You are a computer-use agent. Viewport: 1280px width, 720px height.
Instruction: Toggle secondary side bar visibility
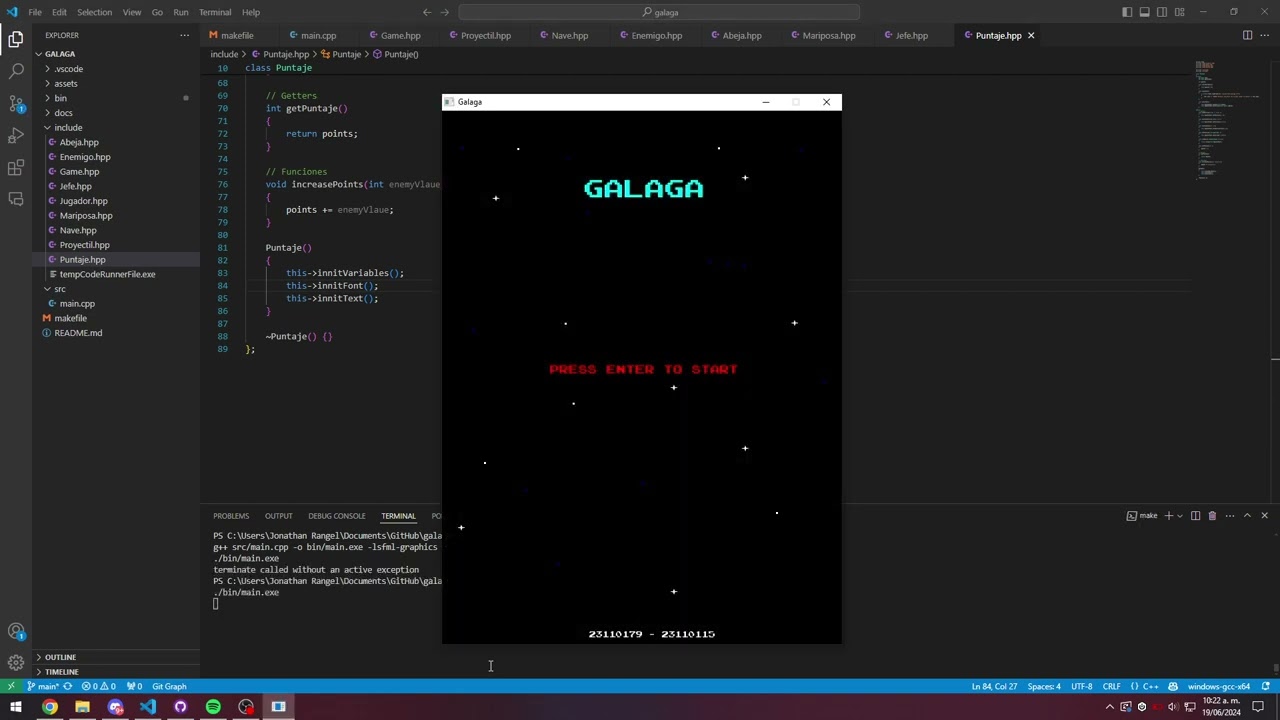tap(1162, 12)
